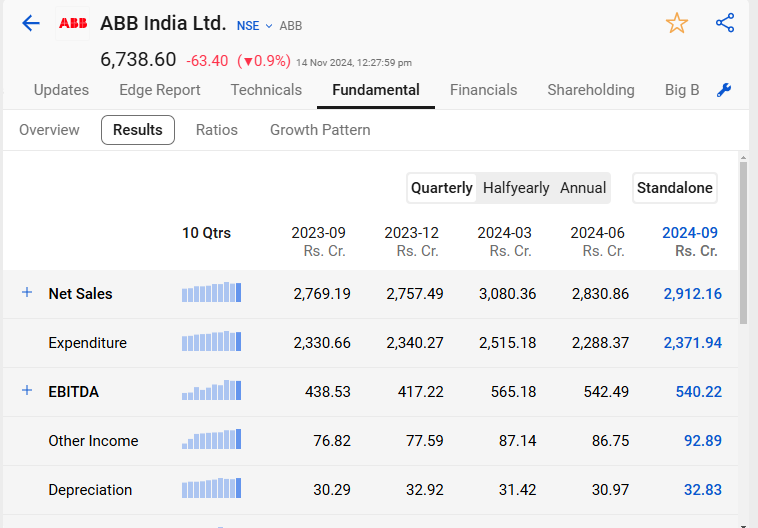
Task: Click EBITDA value 540.22
Action: pyautogui.click(x=699, y=392)
